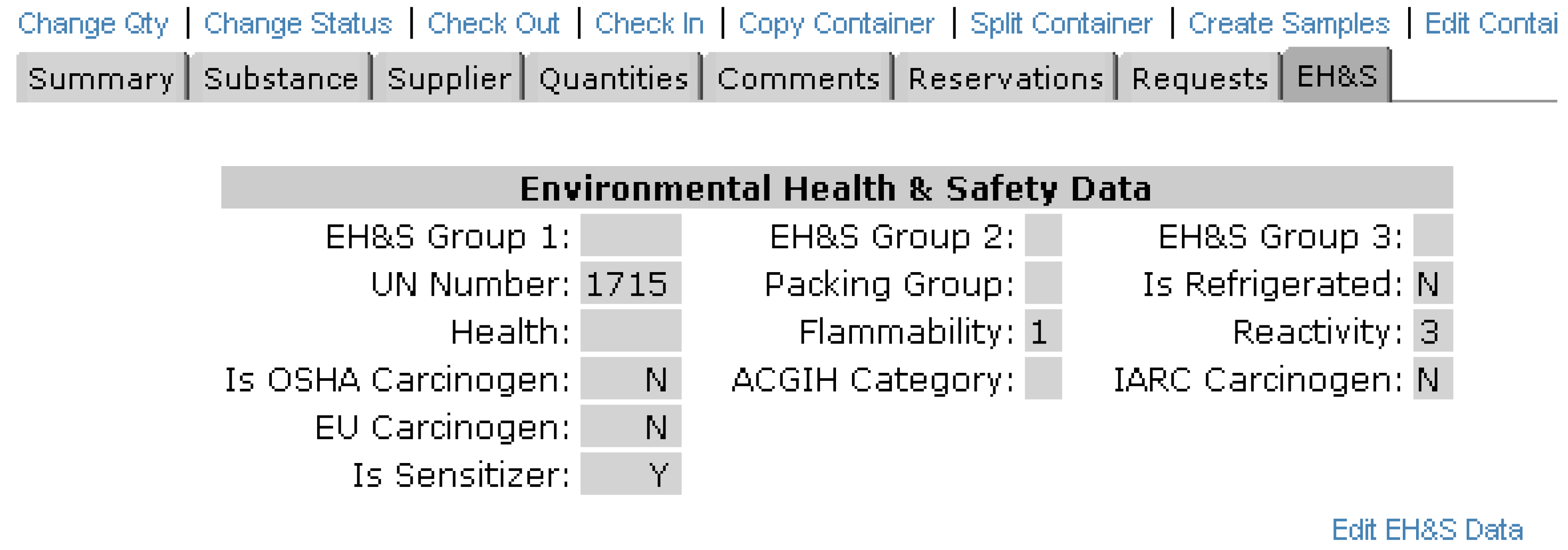View the Reservations tab
This screenshot has width=1568, height=550.
[1006, 79]
